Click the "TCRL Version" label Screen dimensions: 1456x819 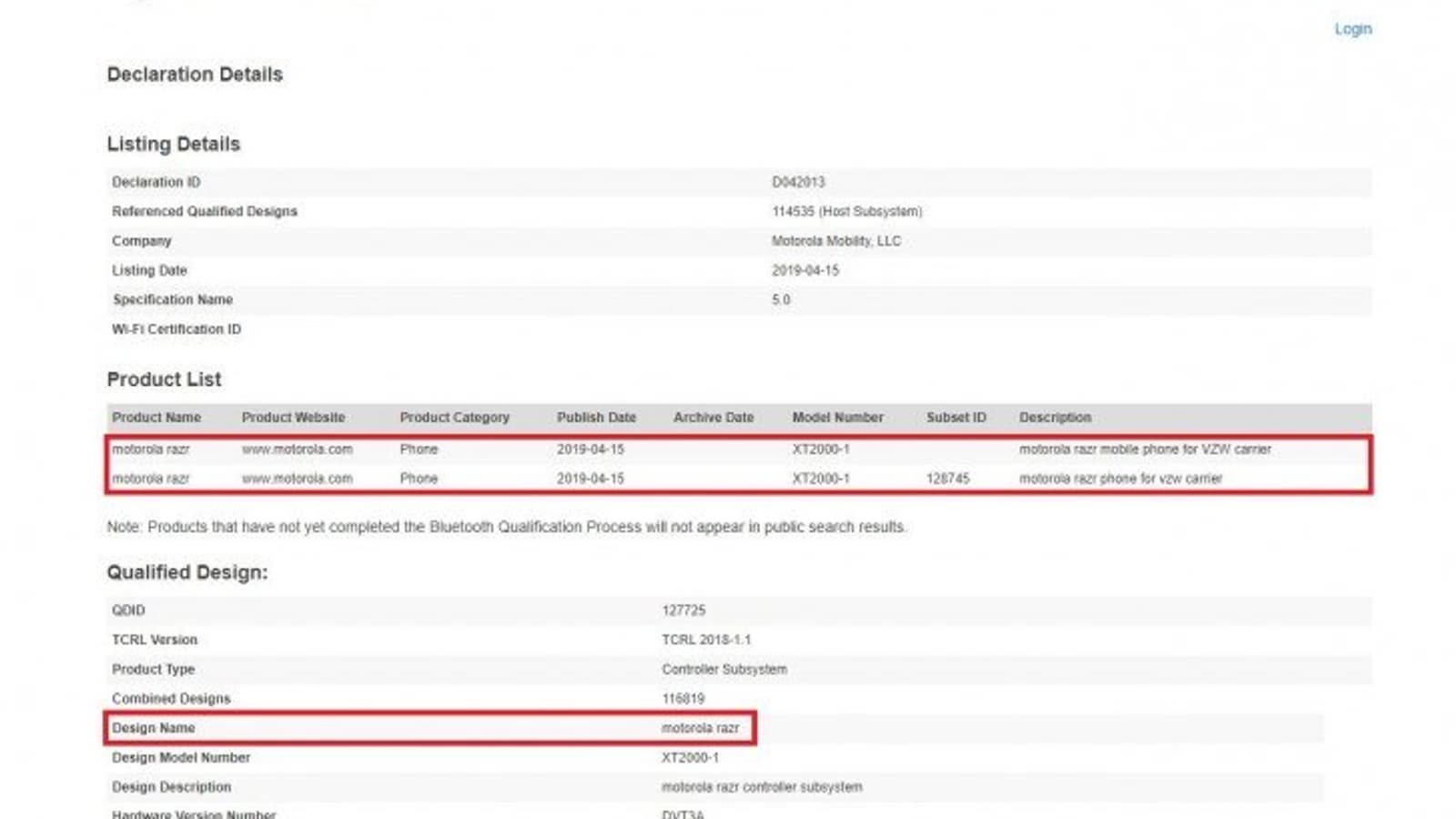[x=155, y=640]
